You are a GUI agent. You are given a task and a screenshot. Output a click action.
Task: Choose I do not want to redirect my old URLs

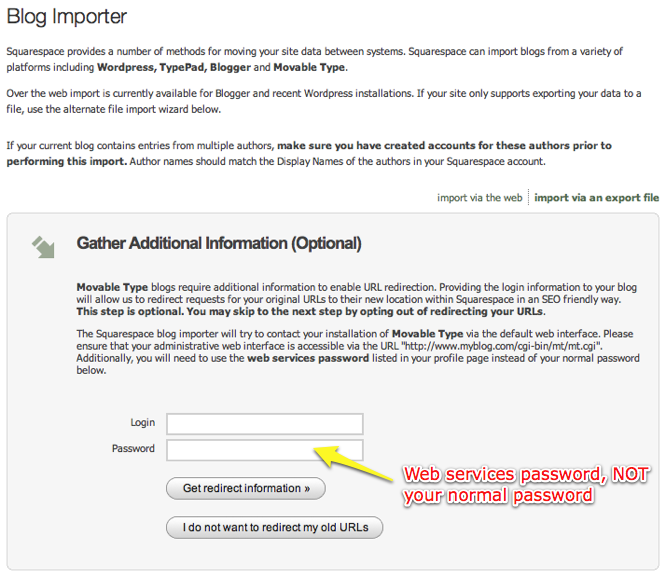pos(274,527)
